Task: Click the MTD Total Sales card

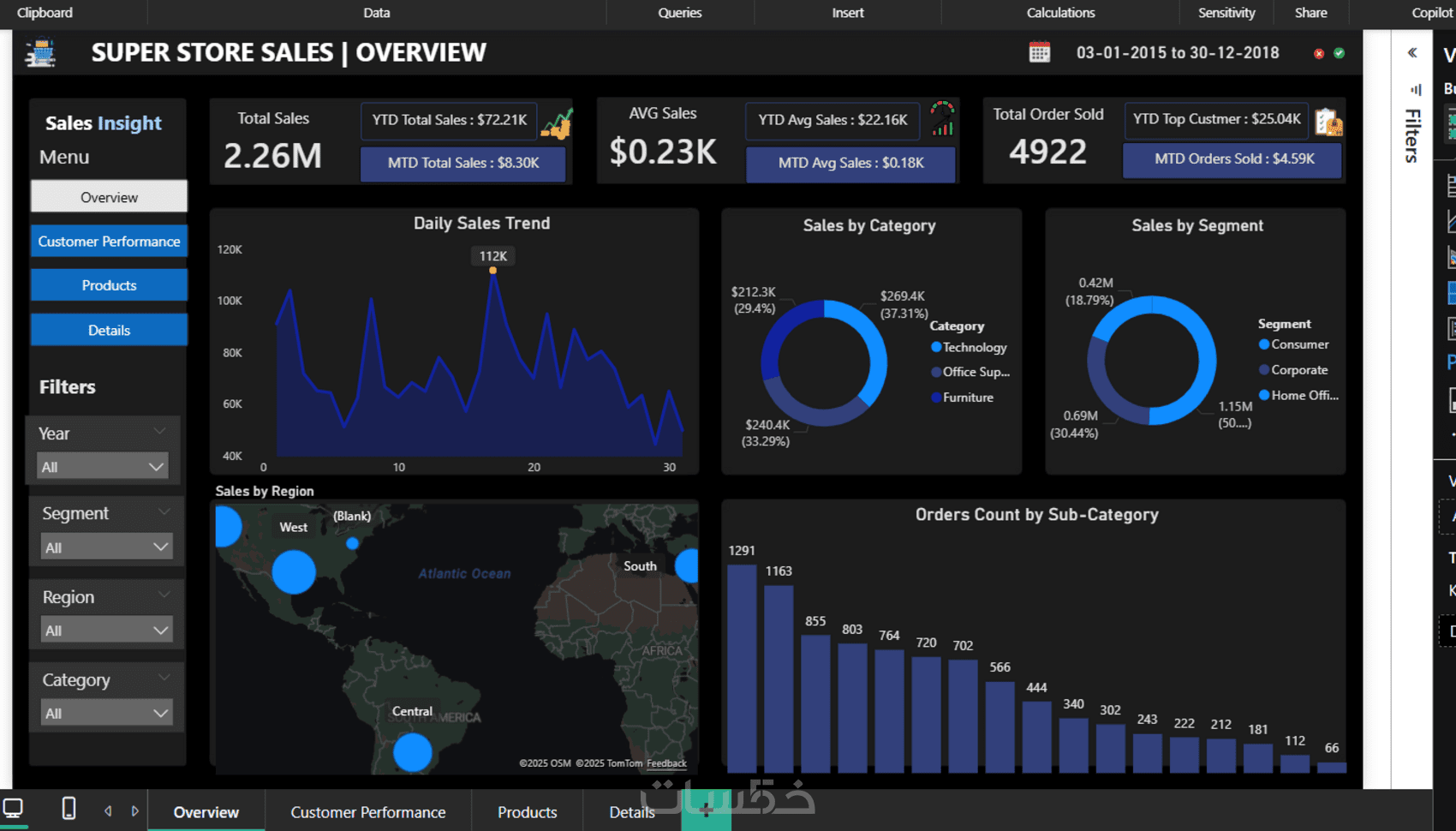Action: [x=463, y=163]
